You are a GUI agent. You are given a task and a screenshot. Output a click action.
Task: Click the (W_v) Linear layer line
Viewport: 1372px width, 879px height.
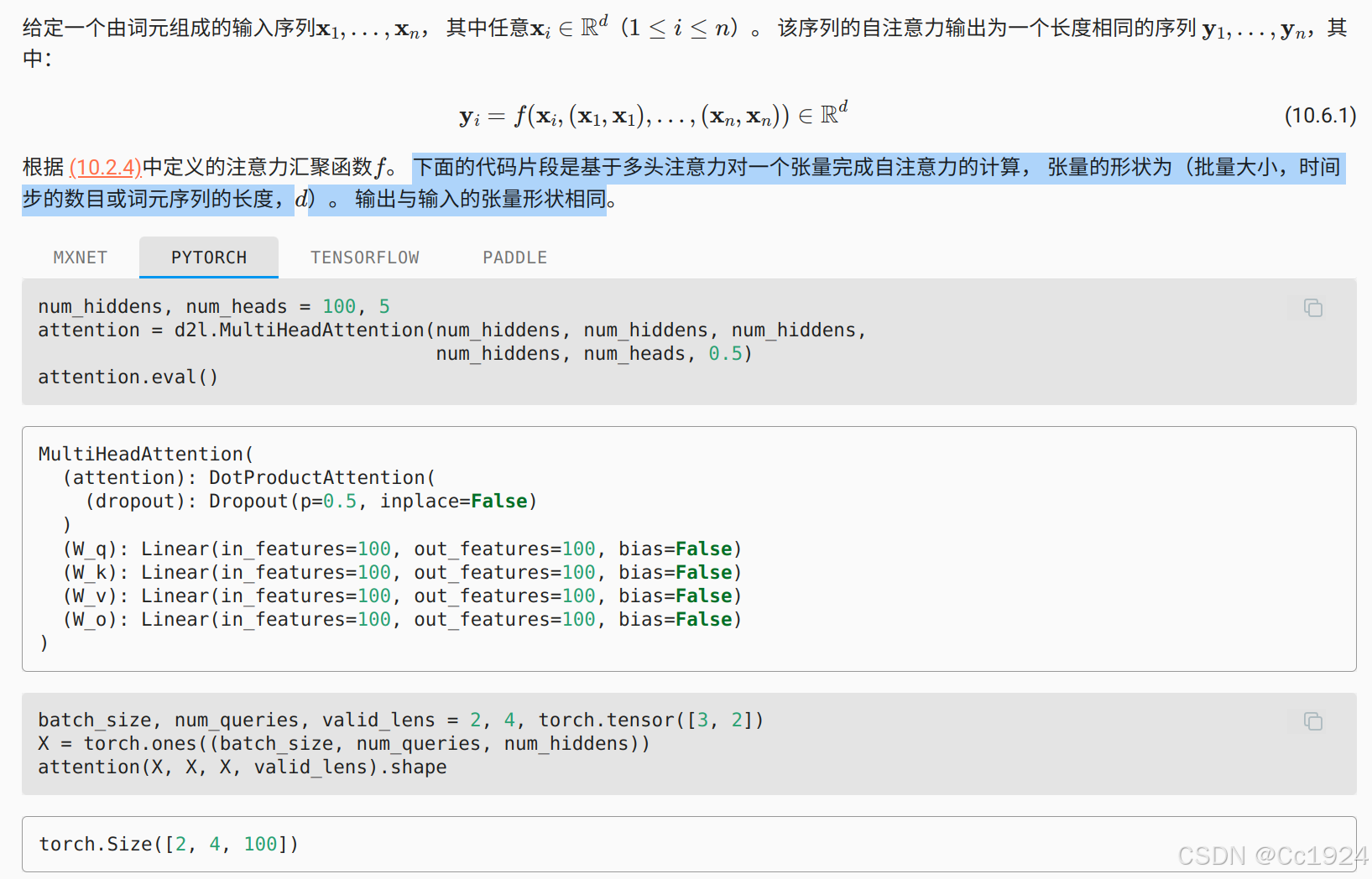(x=403, y=596)
